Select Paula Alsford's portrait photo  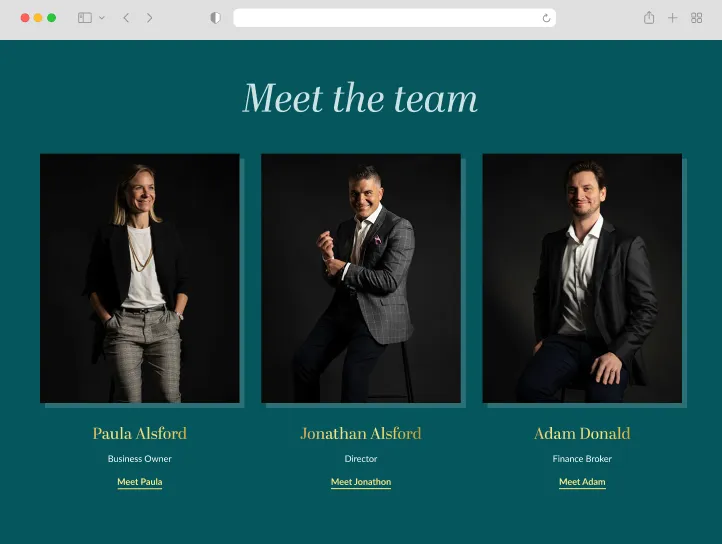click(x=140, y=278)
